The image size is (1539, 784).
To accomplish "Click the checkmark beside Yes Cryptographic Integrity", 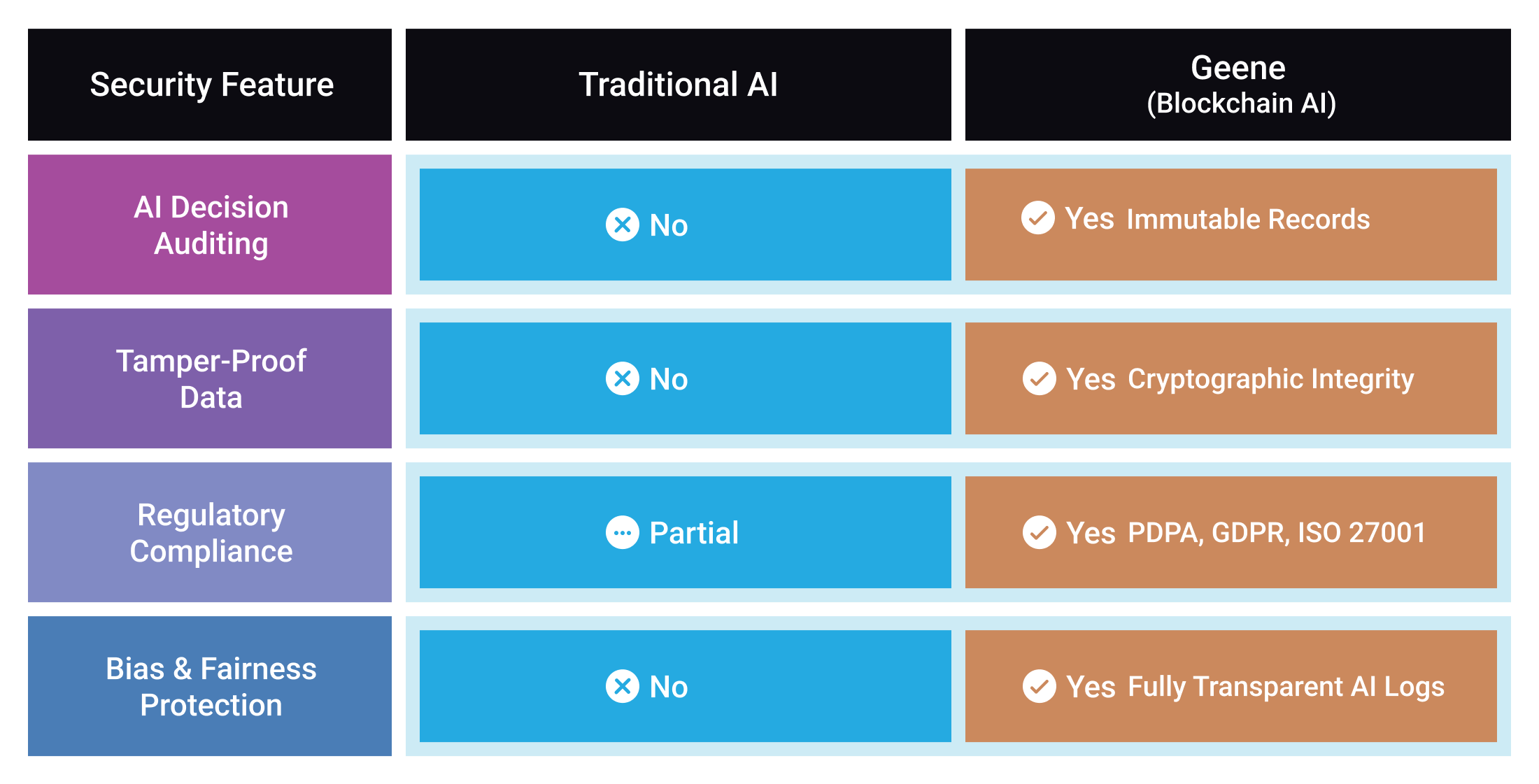I will 1040,378.
